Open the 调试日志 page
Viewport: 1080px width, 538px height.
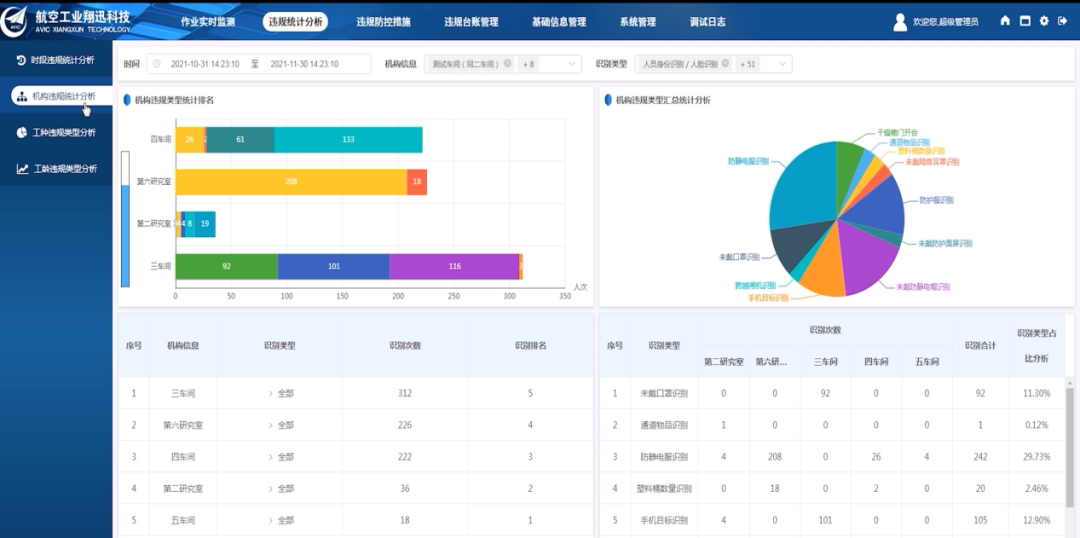pos(708,21)
